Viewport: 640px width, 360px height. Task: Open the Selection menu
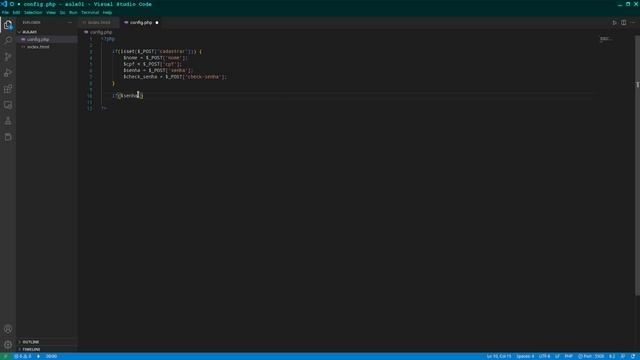(x=33, y=13)
